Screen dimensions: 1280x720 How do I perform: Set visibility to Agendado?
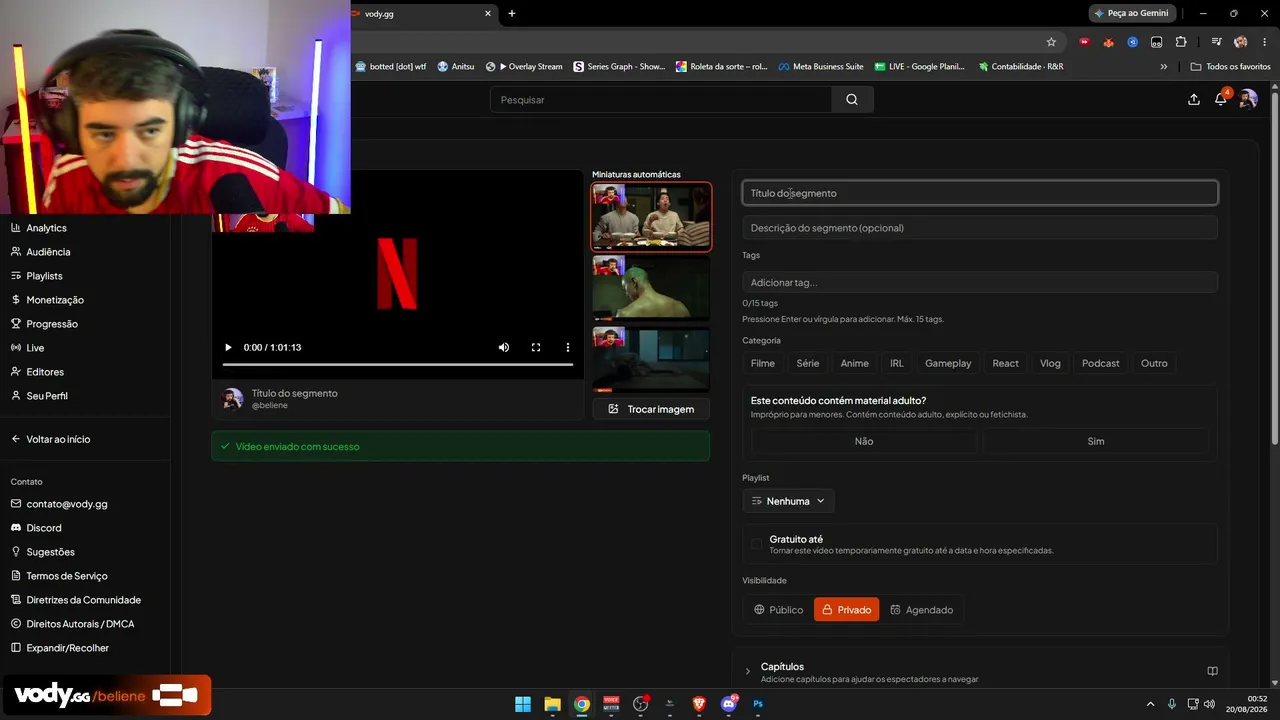tap(921, 610)
